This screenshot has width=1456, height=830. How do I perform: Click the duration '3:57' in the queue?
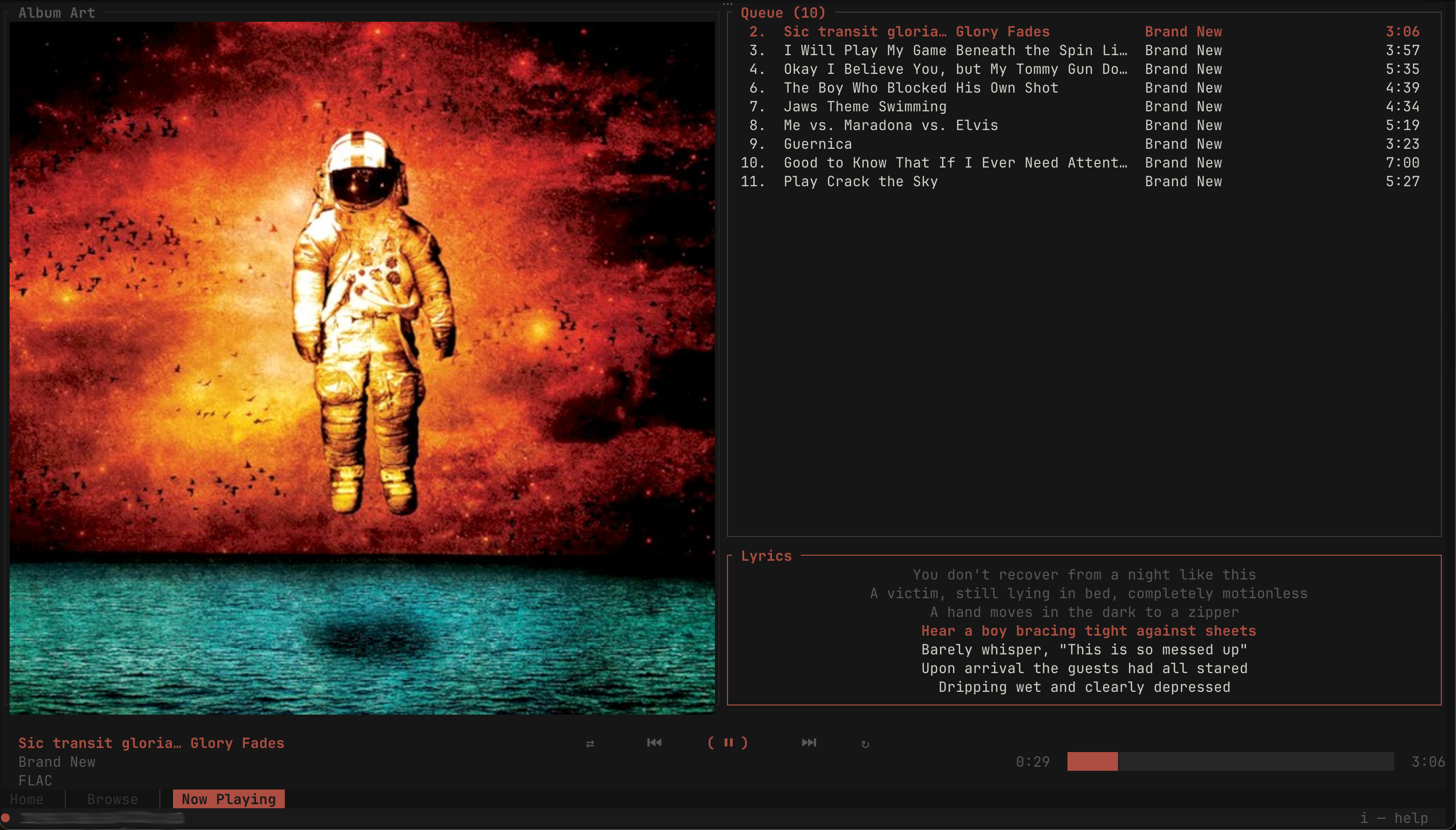click(x=1402, y=51)
